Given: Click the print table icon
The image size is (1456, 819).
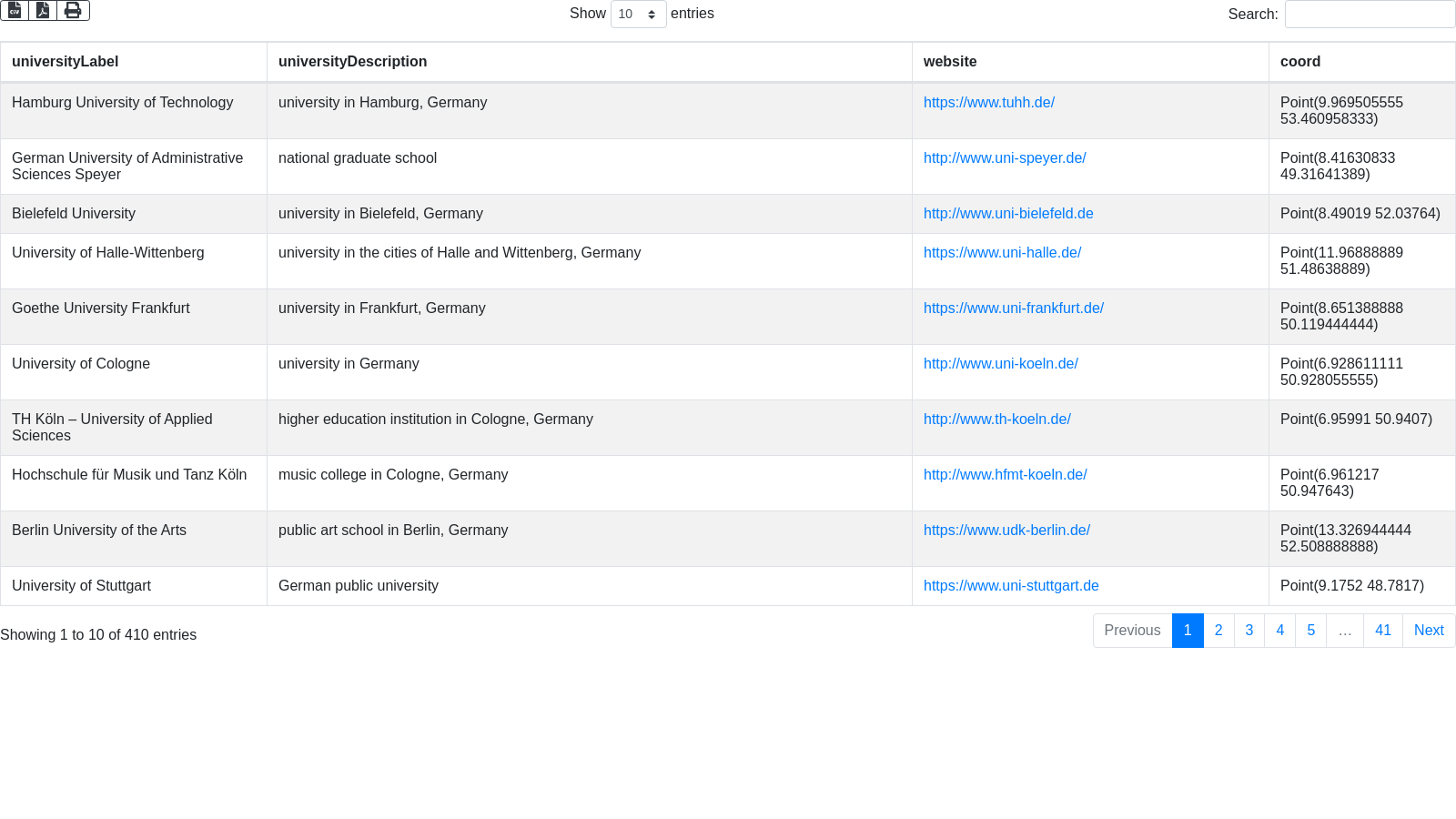Looking at the screenshot, I should pyautogui.click(x=73, y=10).
